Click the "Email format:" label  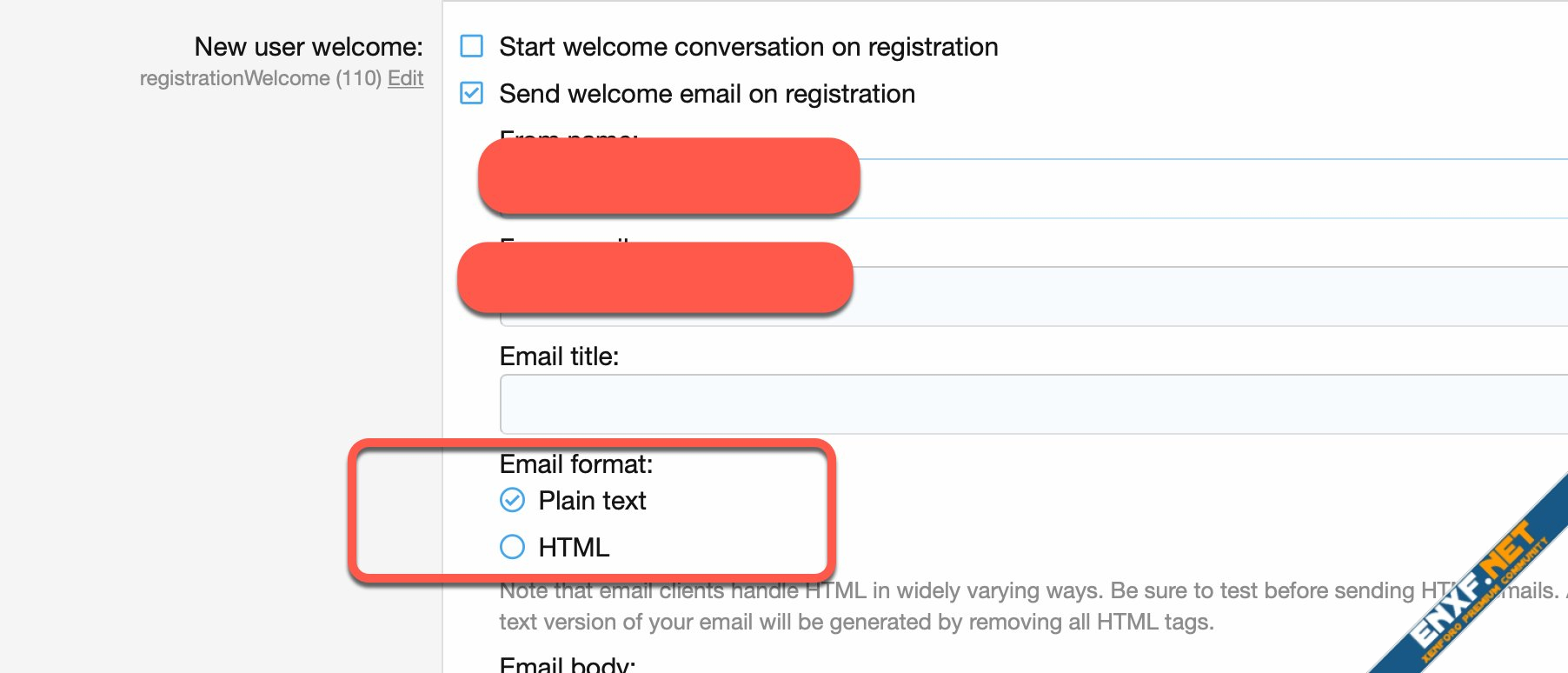pyautogui.click(x=575, y=464)
